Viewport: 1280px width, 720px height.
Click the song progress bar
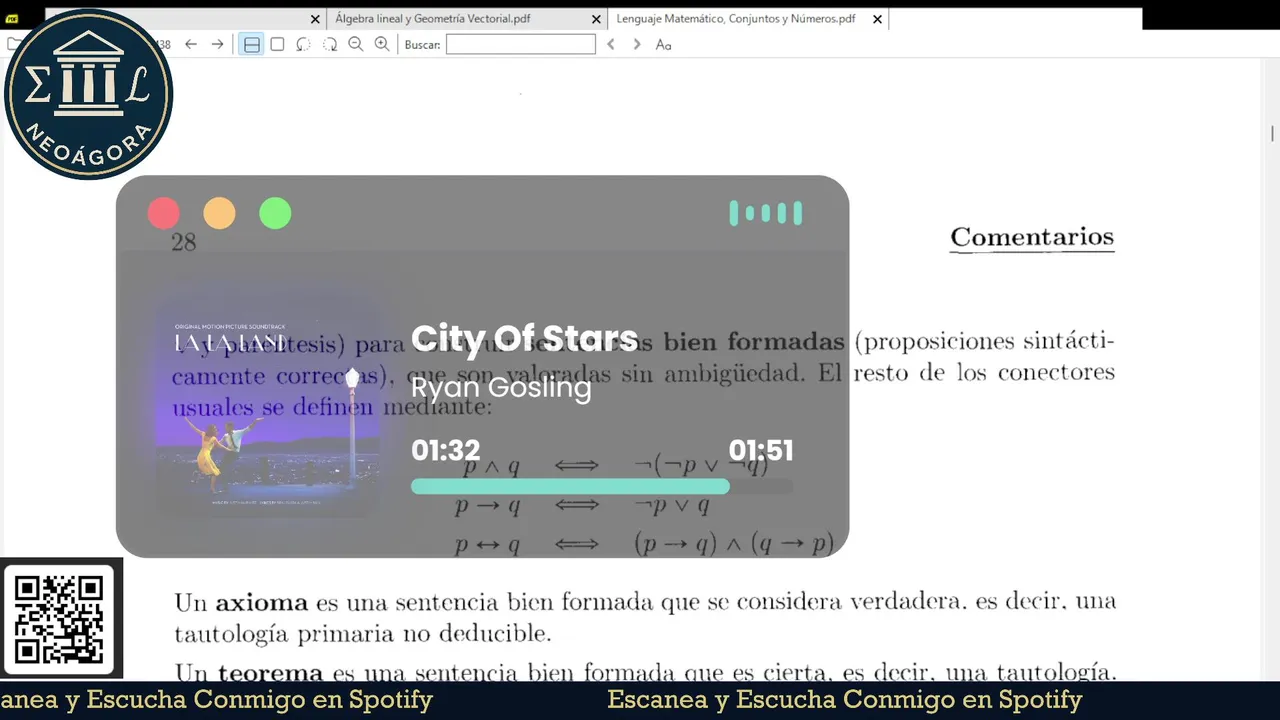point(602,486)
